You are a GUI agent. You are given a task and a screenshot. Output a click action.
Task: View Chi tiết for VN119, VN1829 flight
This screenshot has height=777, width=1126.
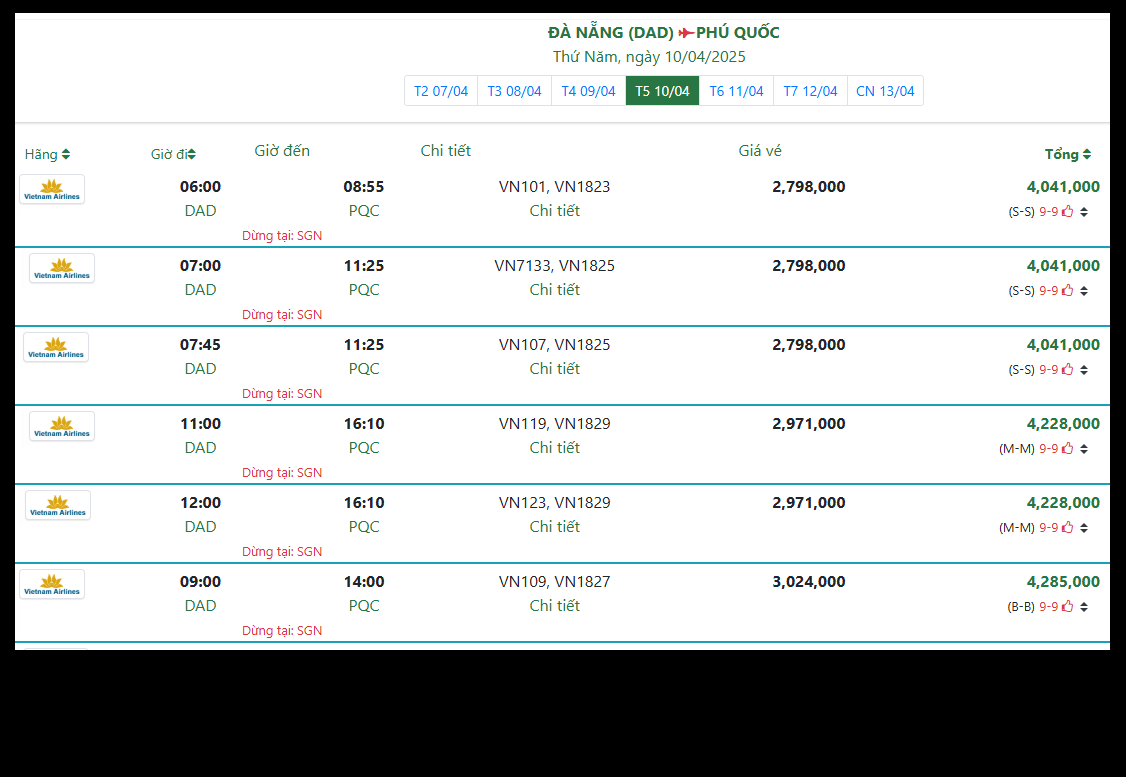(554, 448)
